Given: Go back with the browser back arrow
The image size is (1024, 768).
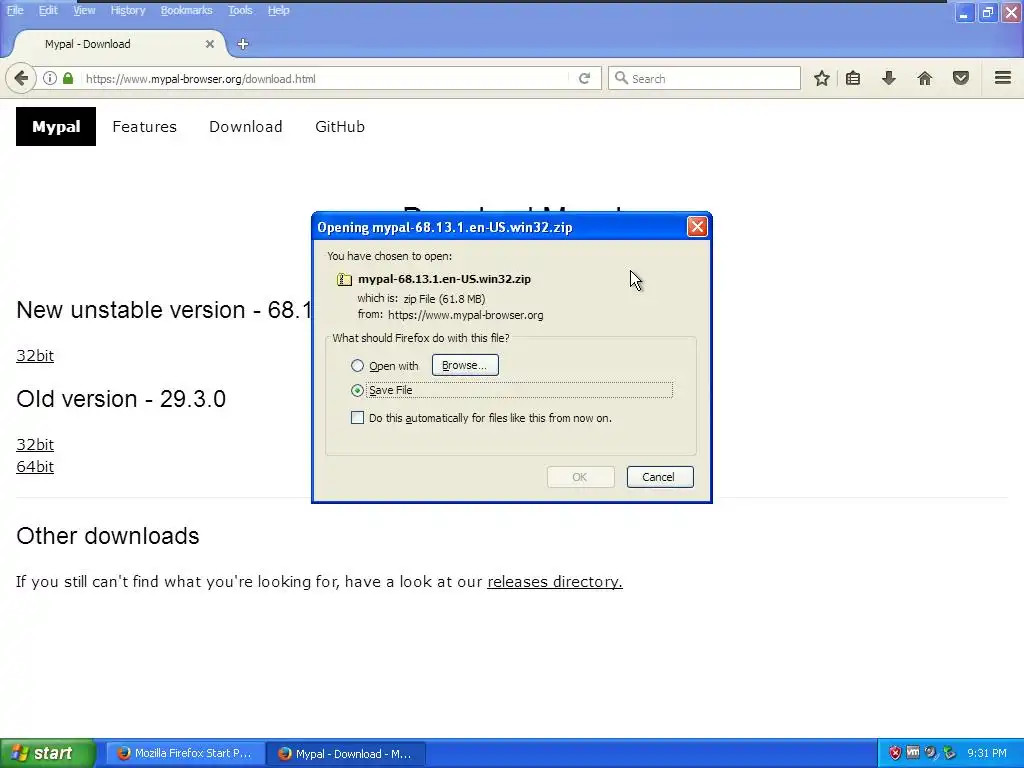Looking at the screenshot, I should click(x=21, y=78).
